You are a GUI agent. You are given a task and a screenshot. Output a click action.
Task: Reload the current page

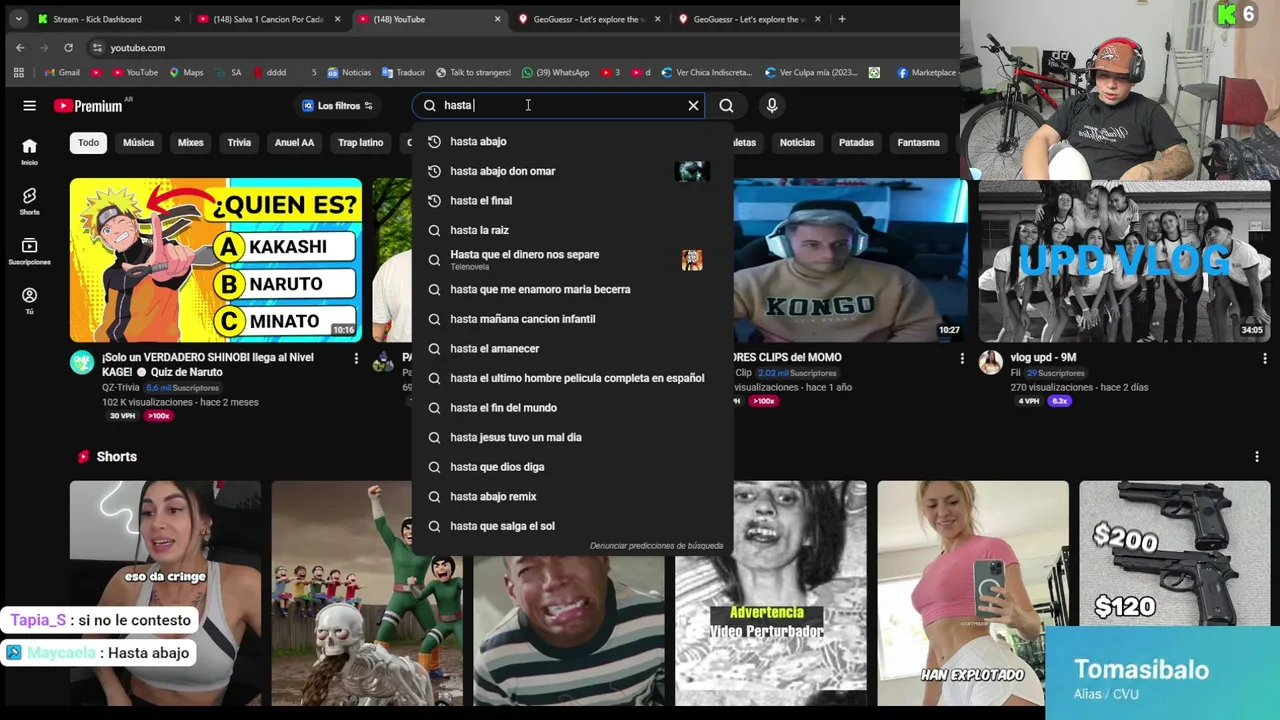click(68, 47)
